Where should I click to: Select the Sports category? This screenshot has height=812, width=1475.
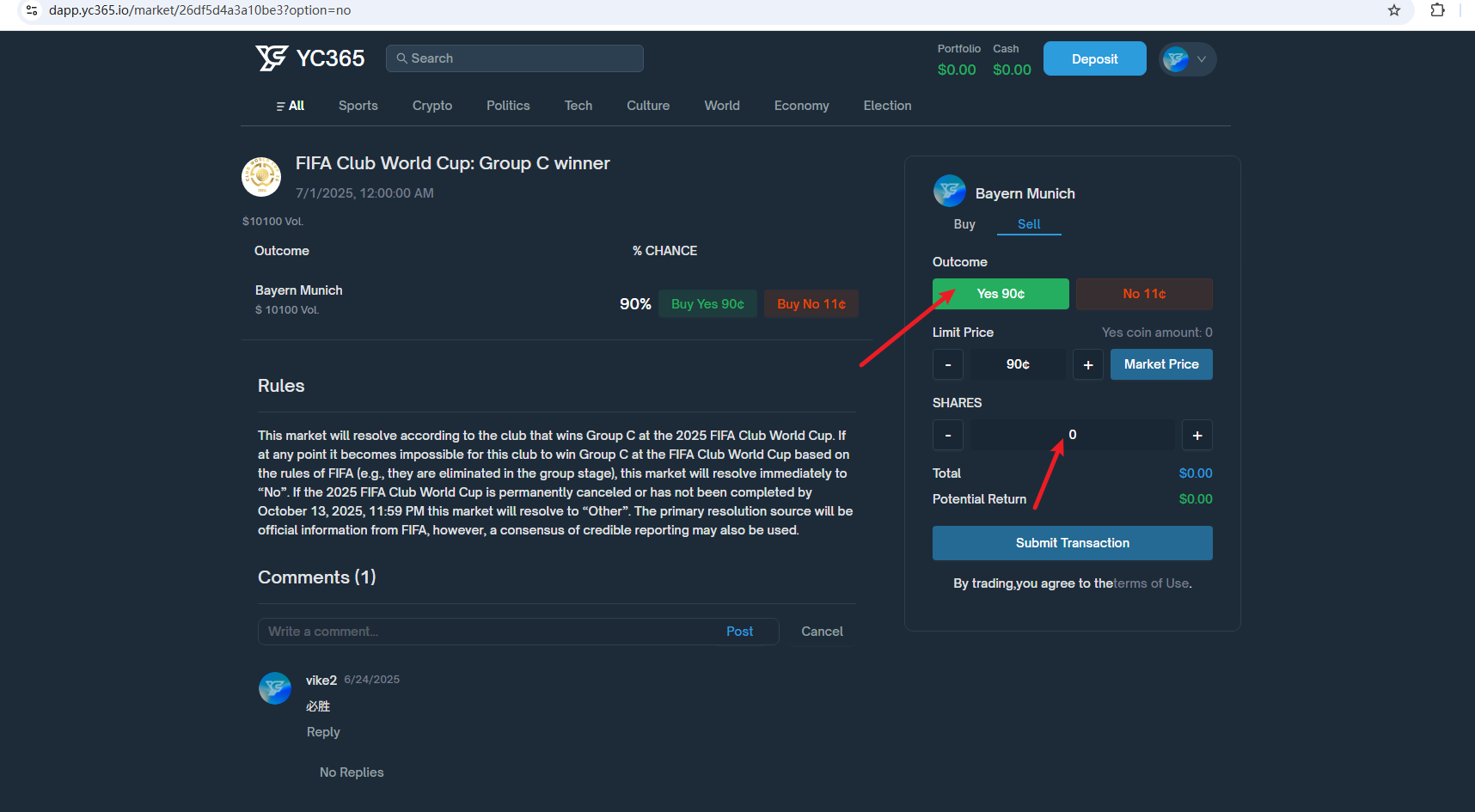coord(358,106)
